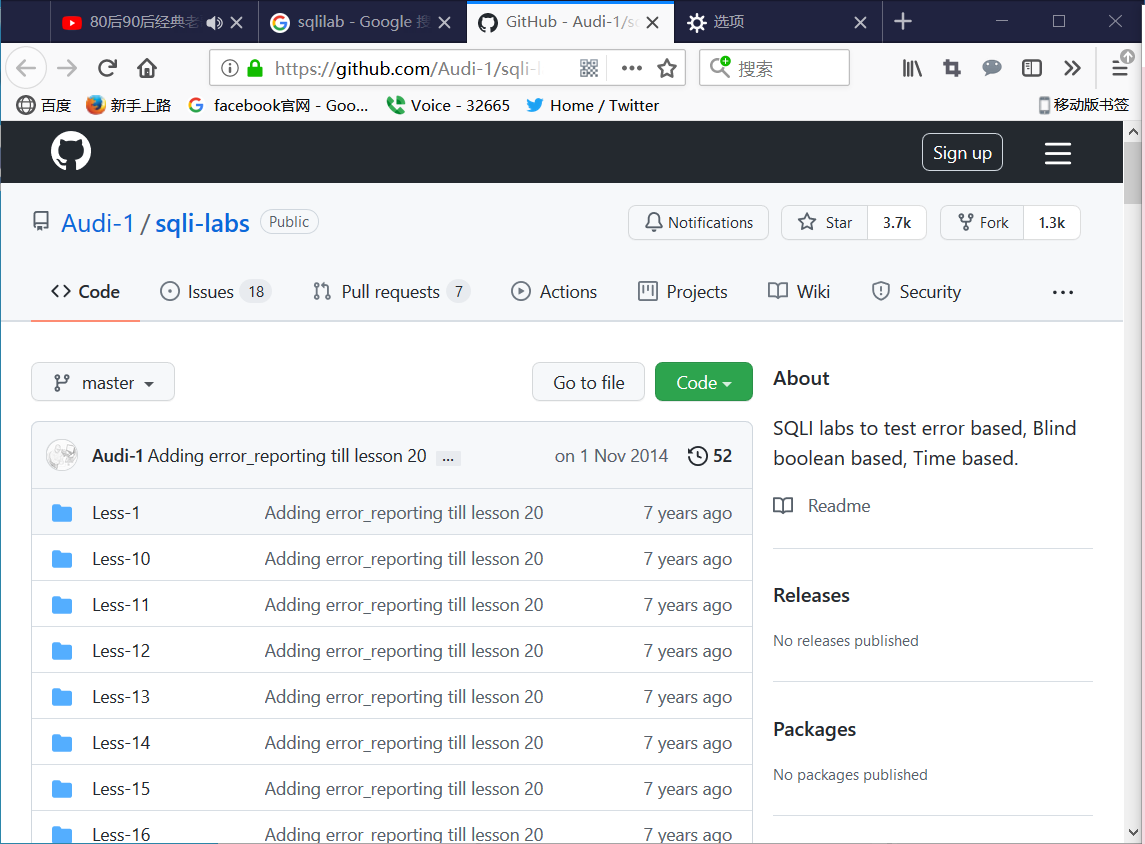Click the green padlock security icon
The image size is (1145, 844).
tap(255, 69)
